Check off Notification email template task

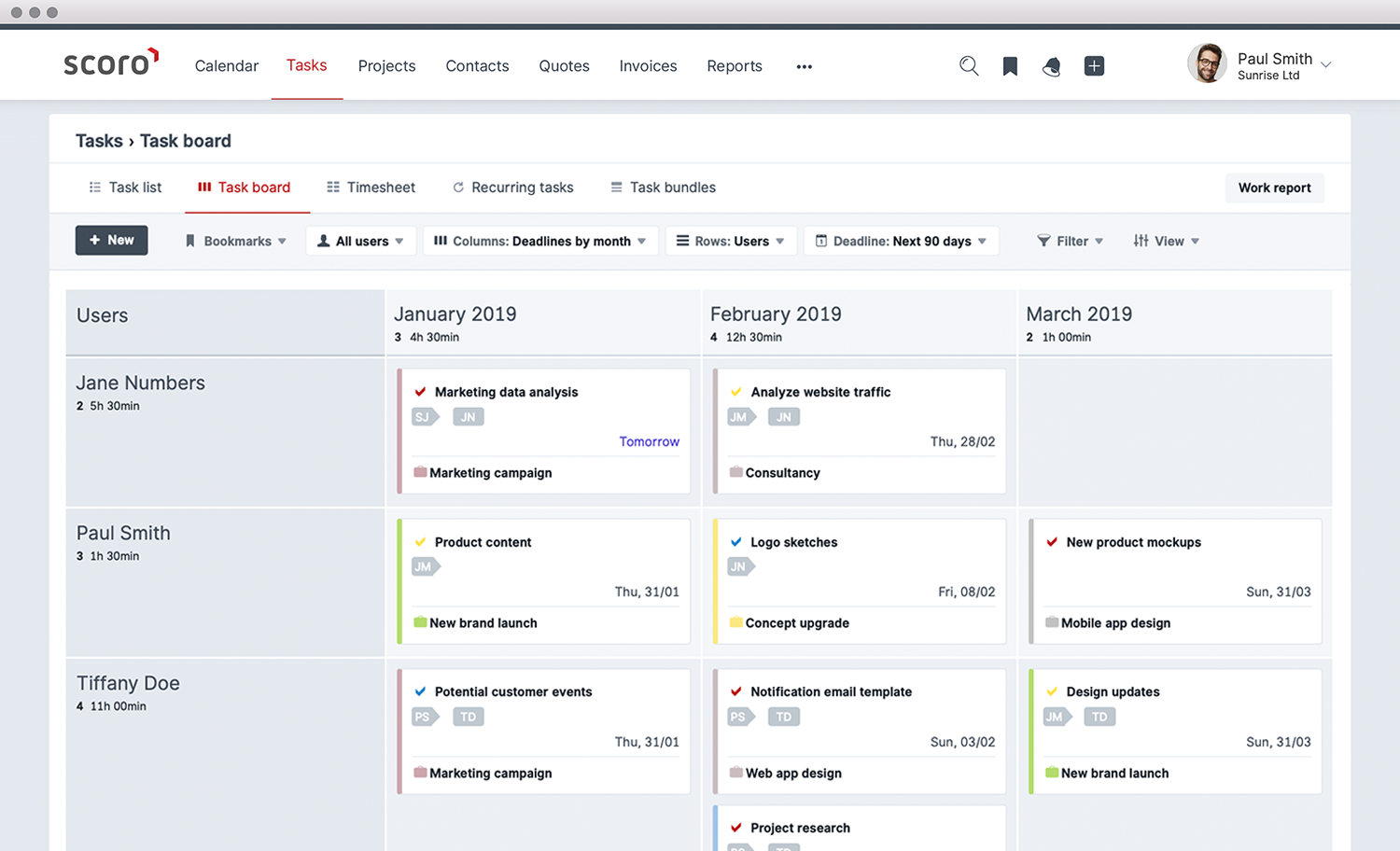(736, 691)
